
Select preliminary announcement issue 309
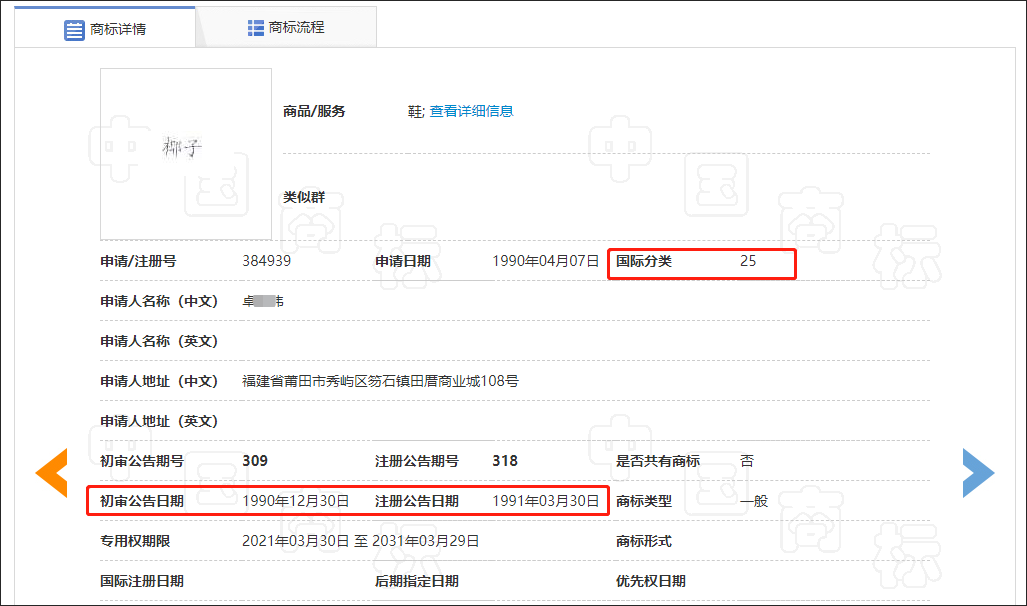[x=255, y=461]
